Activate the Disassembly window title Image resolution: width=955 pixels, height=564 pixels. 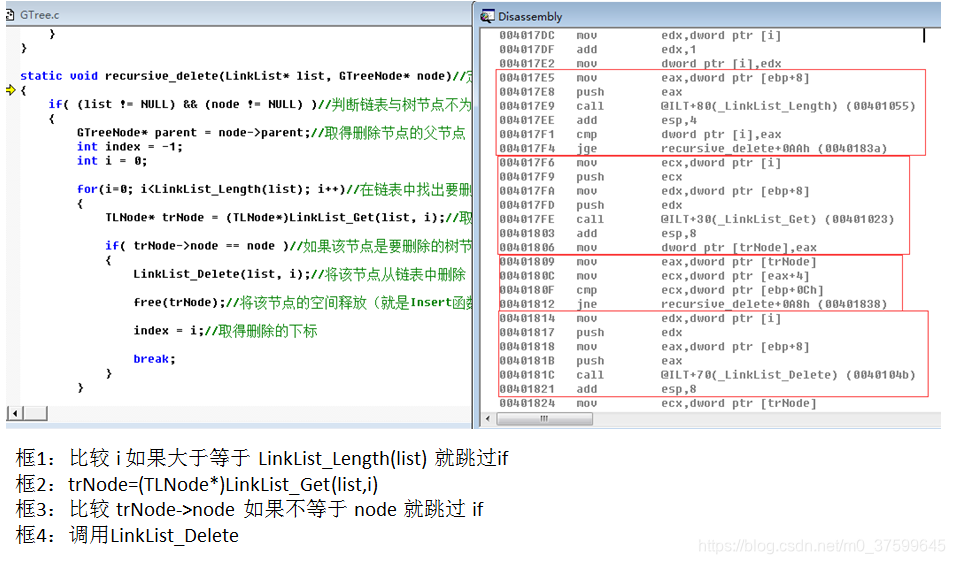coord(530,16)
